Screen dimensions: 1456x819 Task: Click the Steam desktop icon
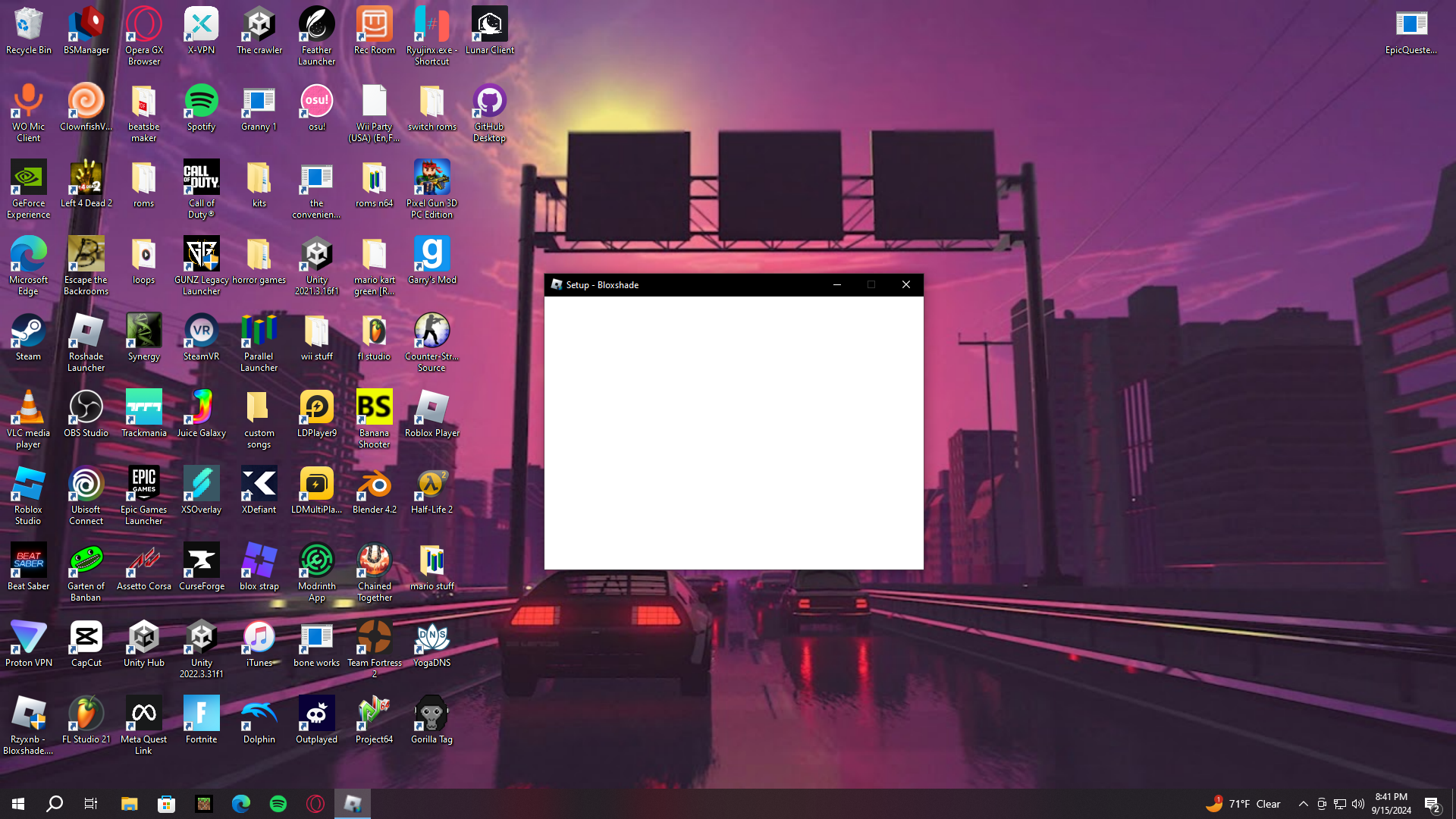pos(28,331)
